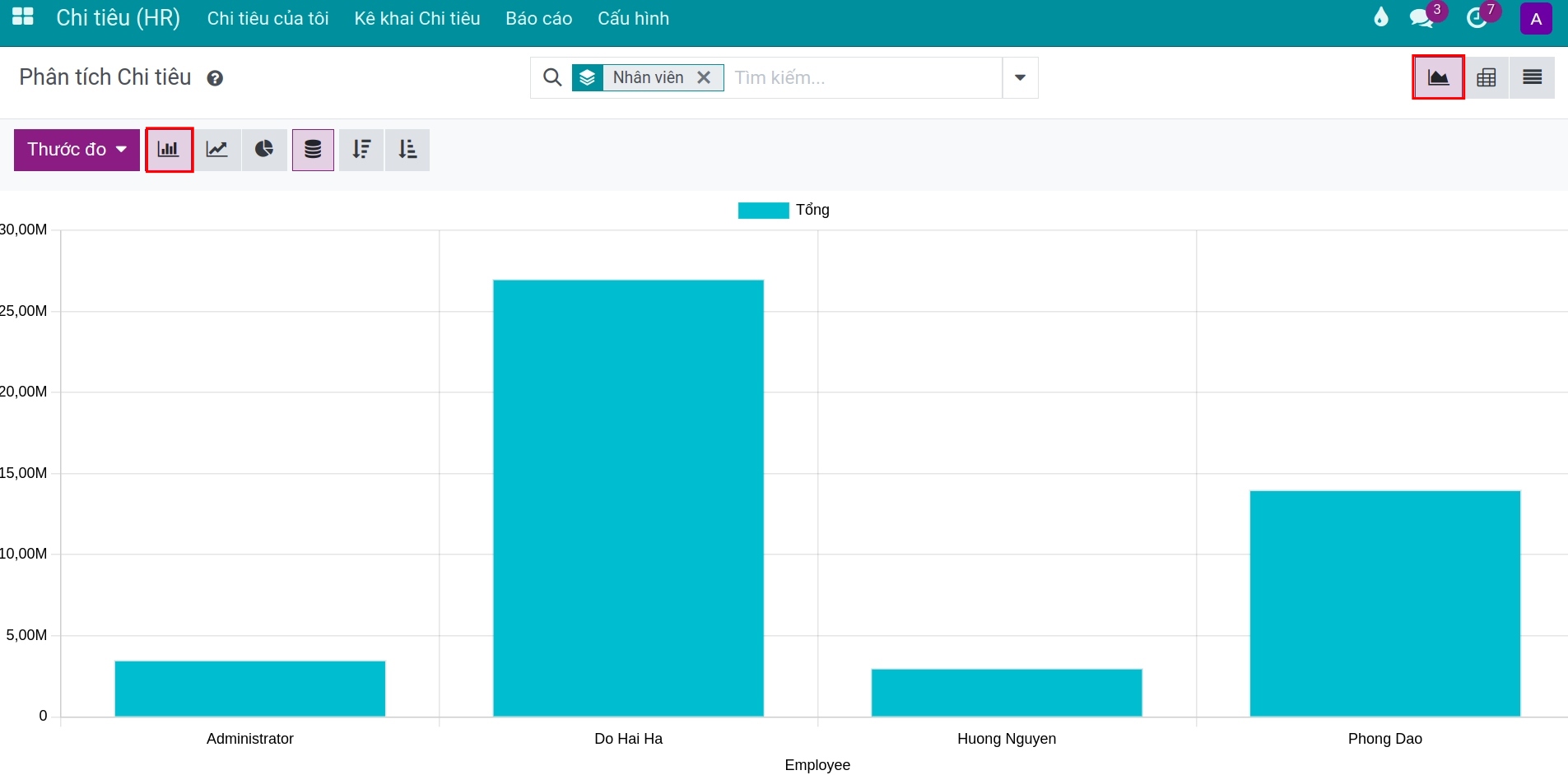Toggle stacked chart option
This screenshot has height=775, width=1568.
tap(313, 150)
